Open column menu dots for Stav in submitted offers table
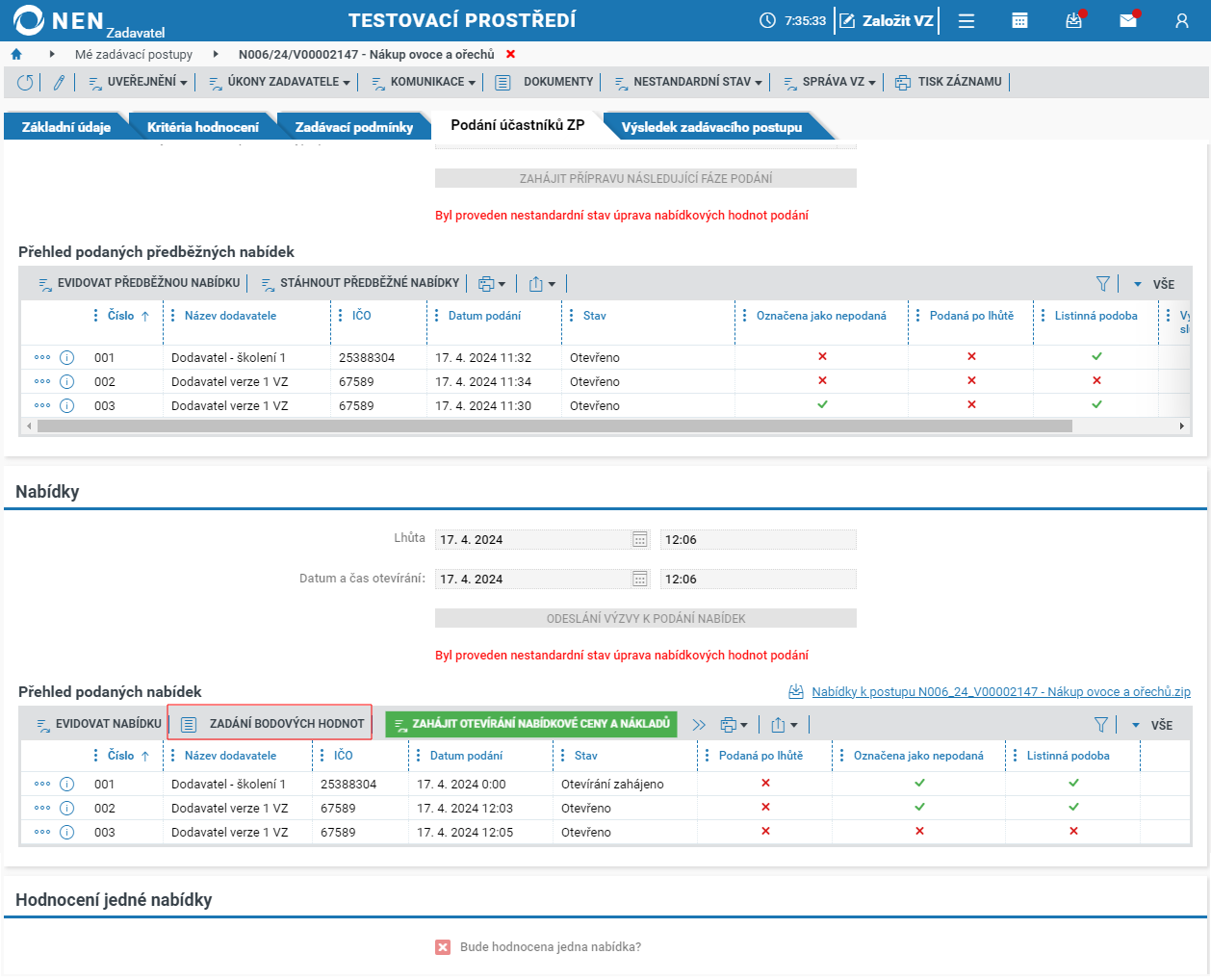Screen dimensions: 1211x980 (563, 756)
